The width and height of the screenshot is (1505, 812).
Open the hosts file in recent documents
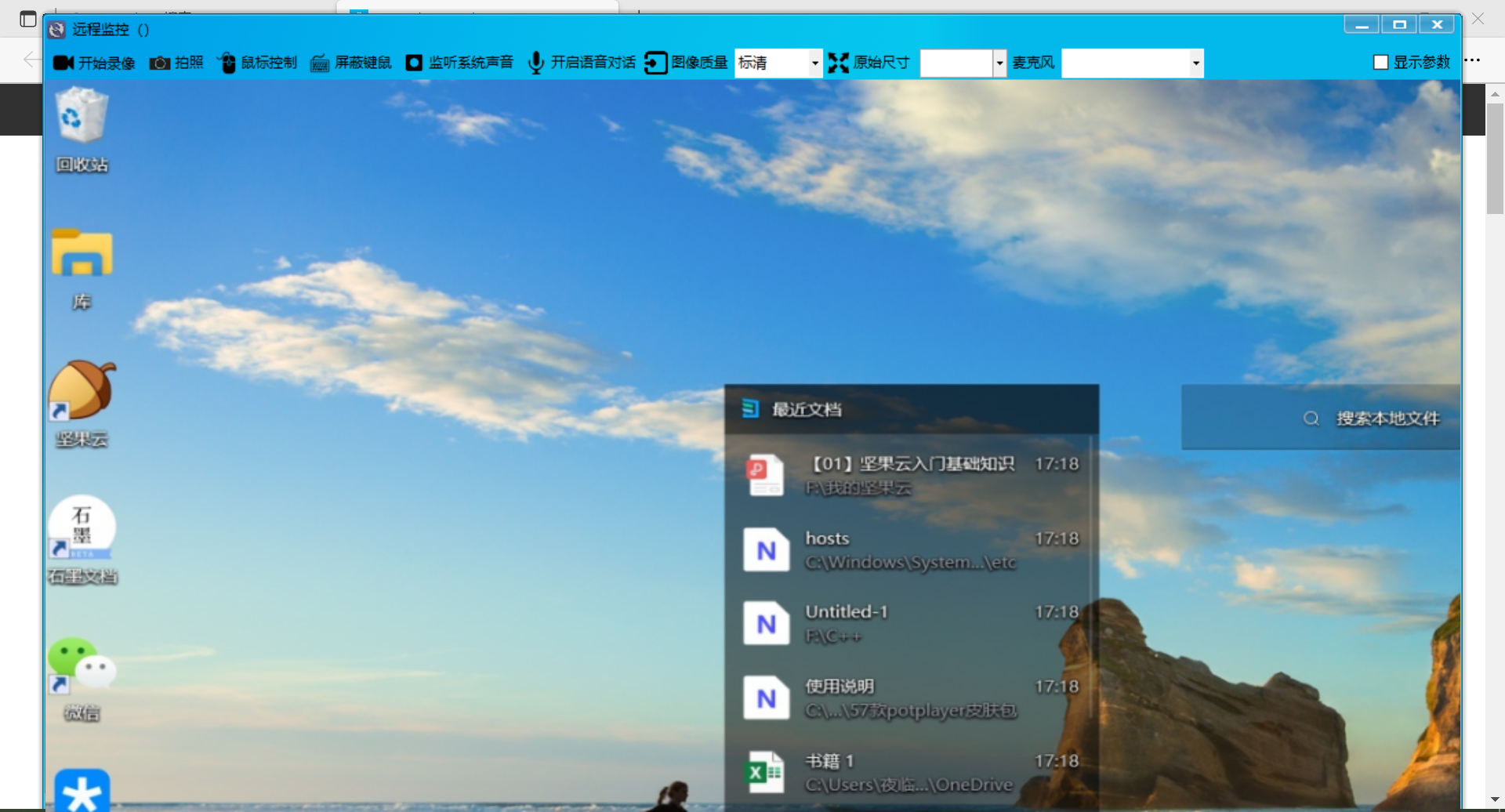click(x=909, y=549)
